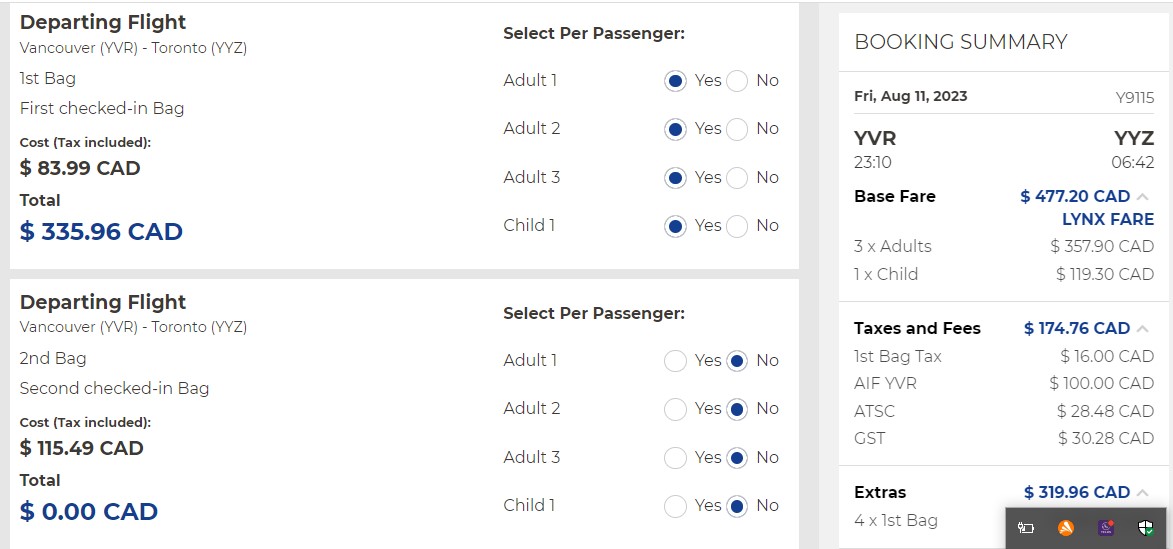Select Yes for Child 1 second bag
This screenshot has height=549, width=1173.
(675, 506)
